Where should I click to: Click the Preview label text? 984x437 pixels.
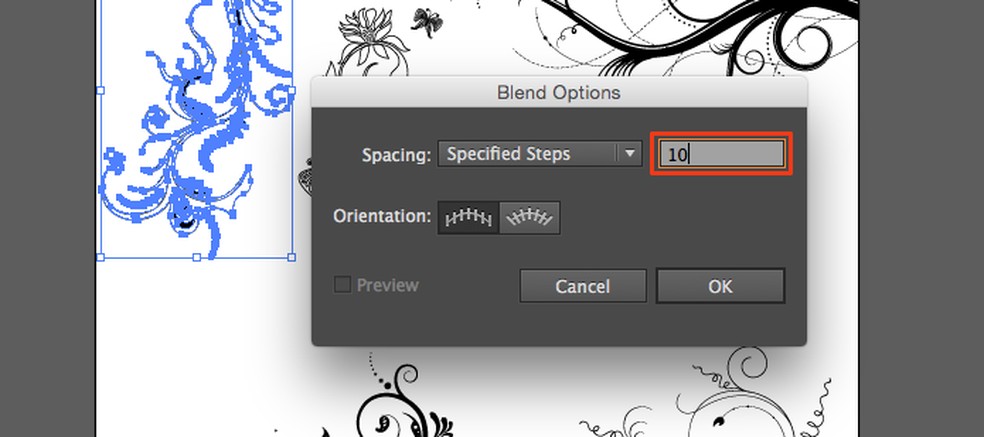[x=387, y=285]
